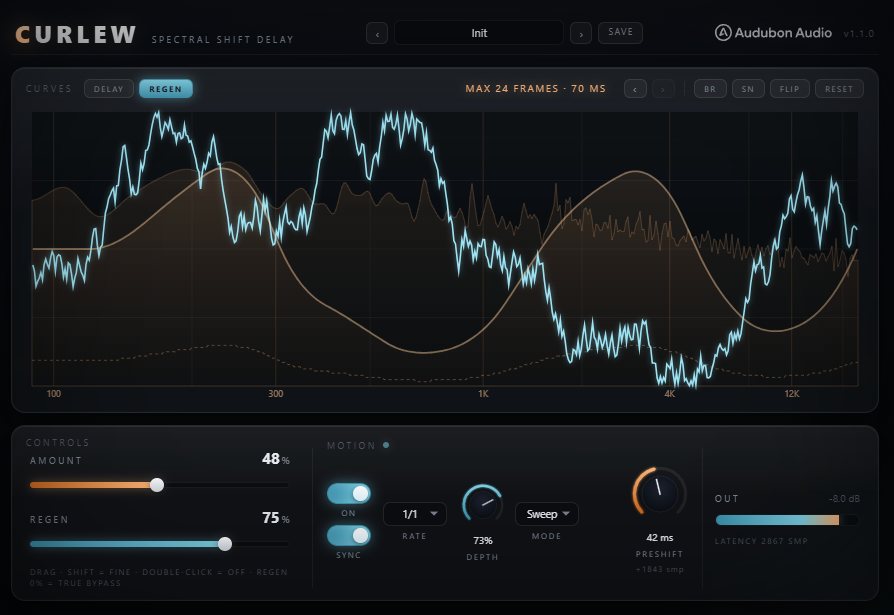Click the 100 frequency axis label
Screen dimensions: 894x615
point(54,394)
